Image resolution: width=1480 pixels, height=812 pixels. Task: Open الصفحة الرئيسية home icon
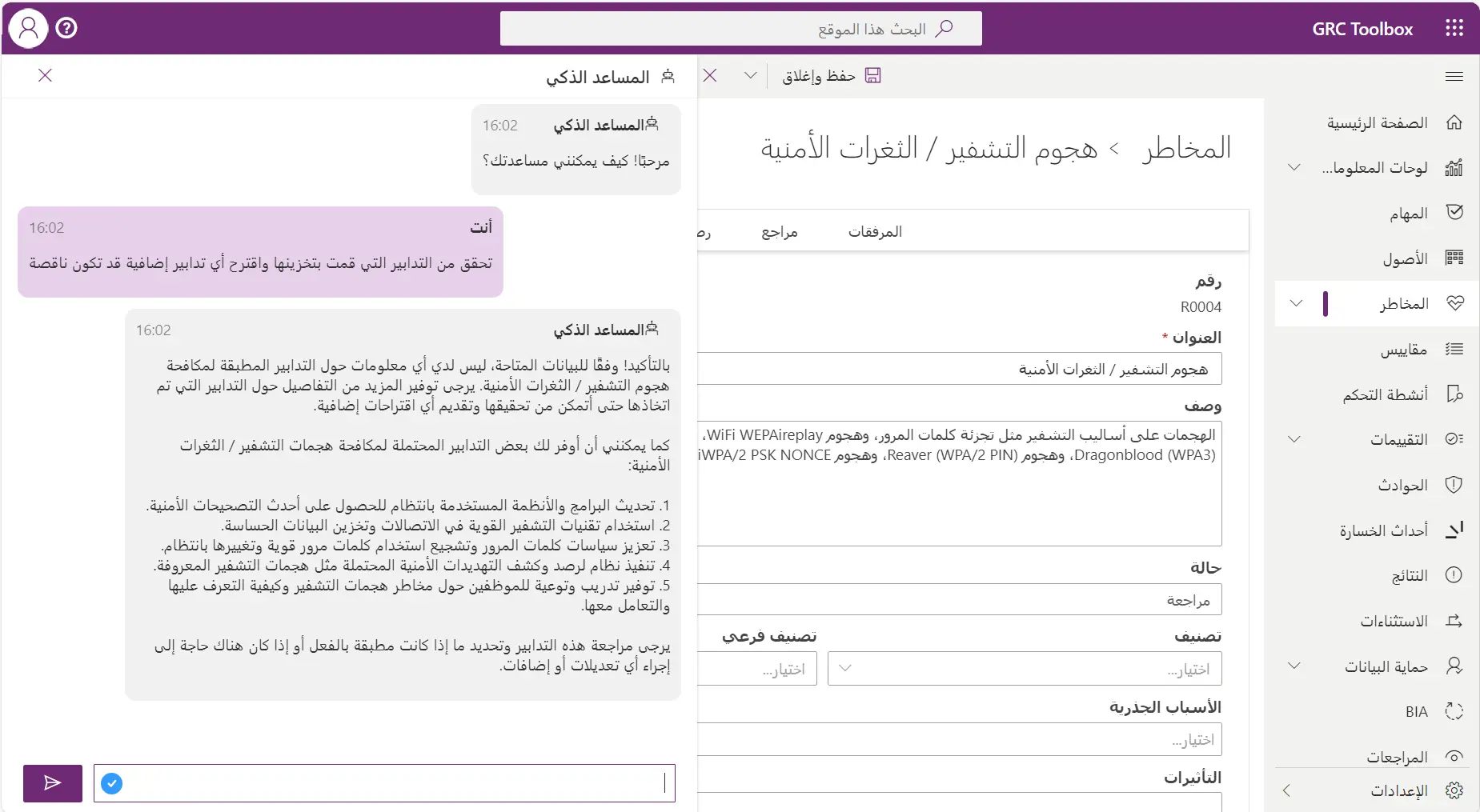[x=1454, y=122]
